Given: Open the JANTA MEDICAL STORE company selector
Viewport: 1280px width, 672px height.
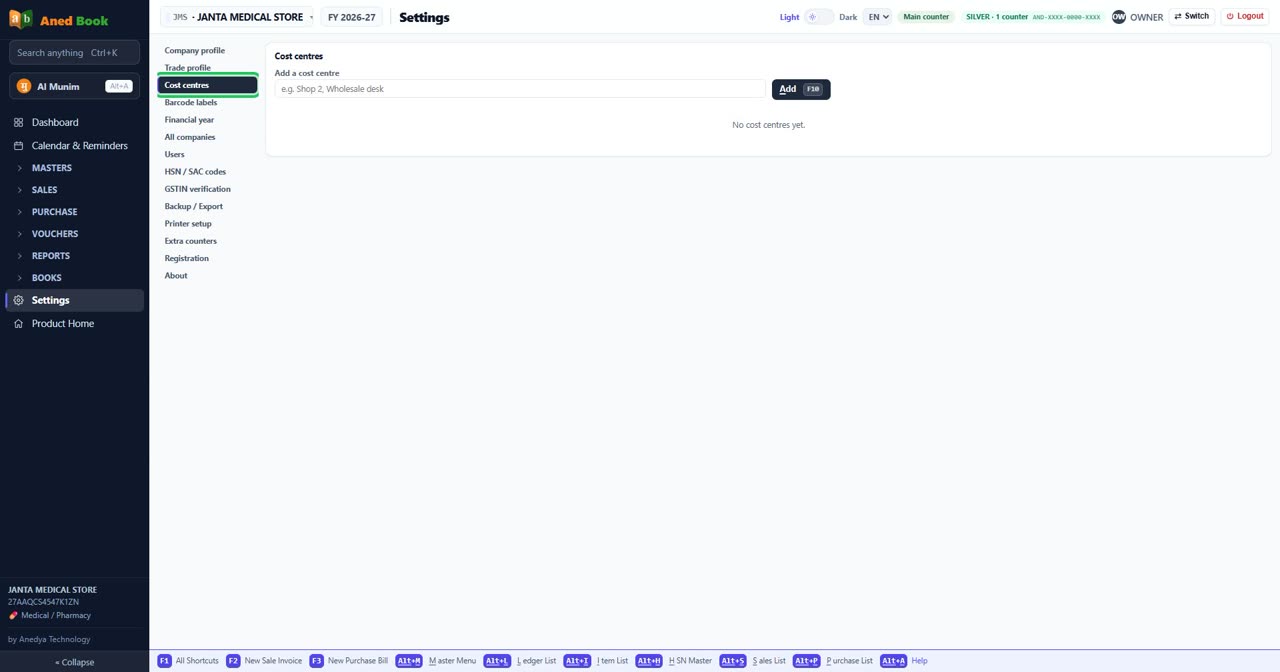Looking at the screenshot, I should pyautogui.click(x=238, y=17).
